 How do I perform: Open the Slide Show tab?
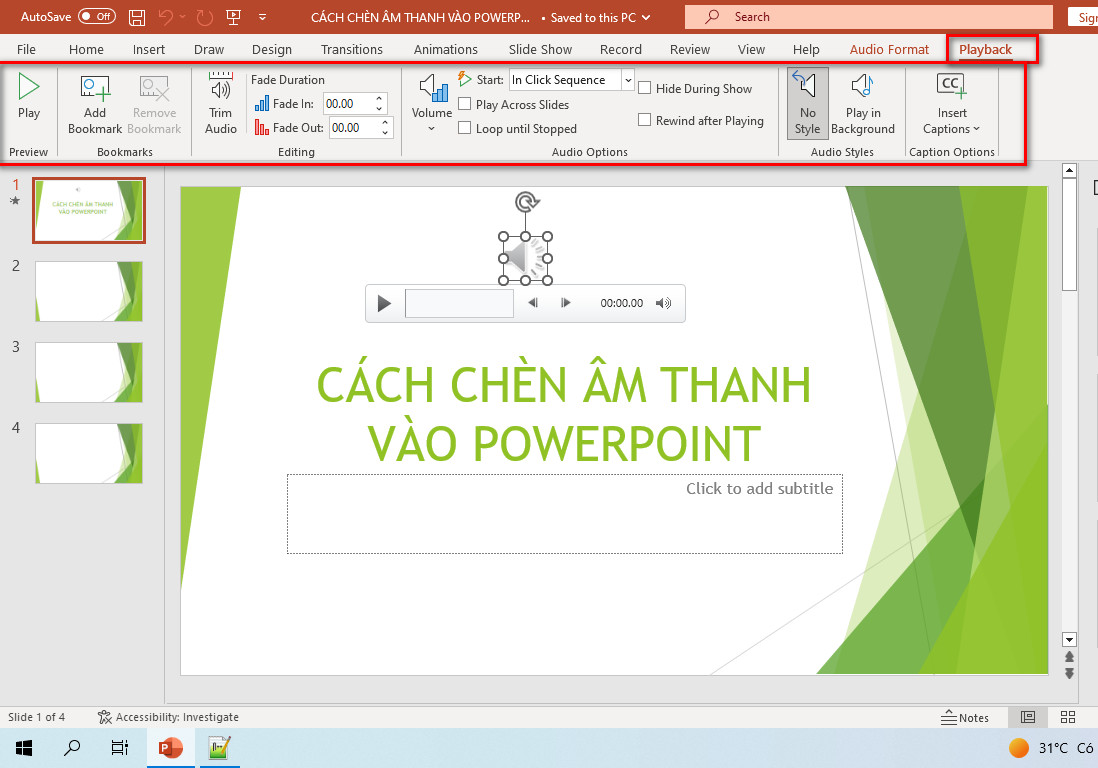540,49
